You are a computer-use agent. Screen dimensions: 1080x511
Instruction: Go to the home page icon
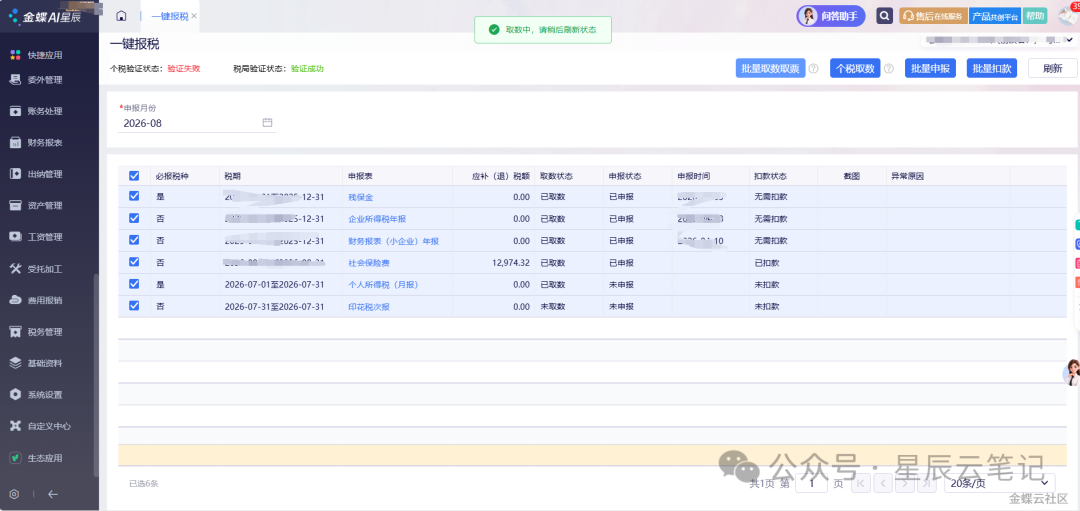(x=121, y=16)
